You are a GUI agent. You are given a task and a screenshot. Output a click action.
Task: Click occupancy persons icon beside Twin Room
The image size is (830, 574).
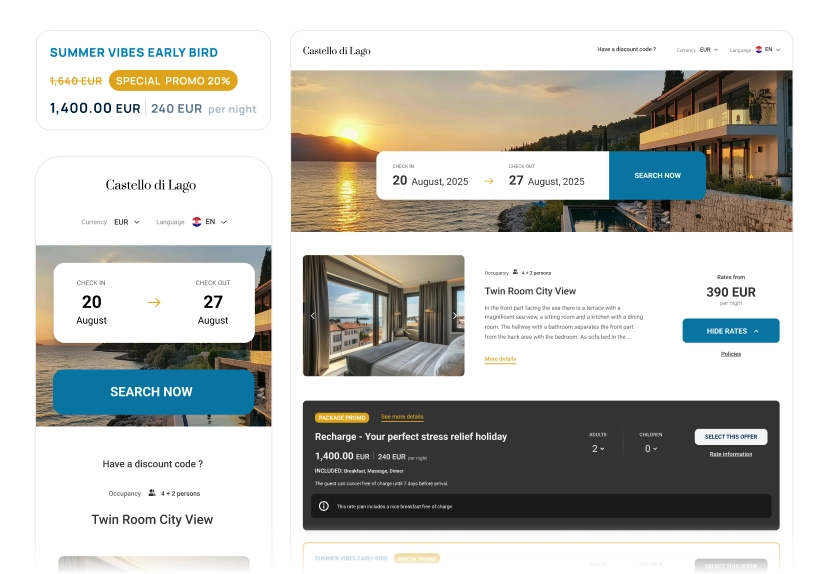[515, 273]
